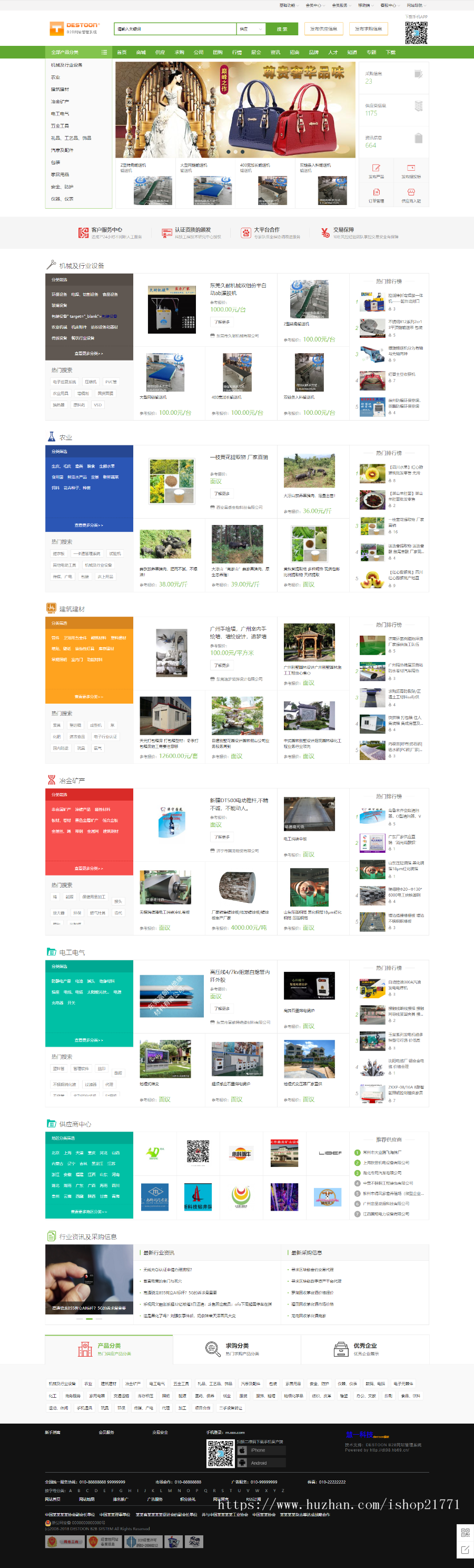This screenshot has height=1568, width=474.
Task: Expand 查看更多地区分类 in 供应商中心
Action: 89,1211
